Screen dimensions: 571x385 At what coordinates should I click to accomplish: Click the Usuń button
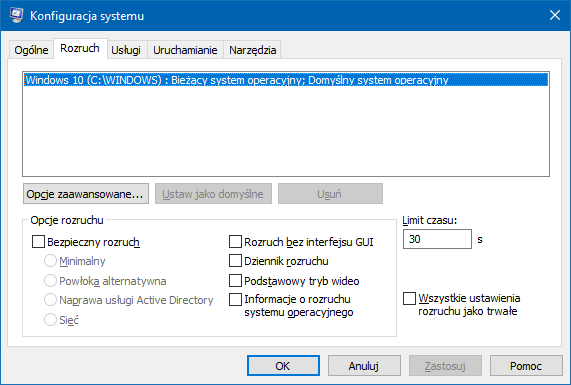[x=330, y=194]
